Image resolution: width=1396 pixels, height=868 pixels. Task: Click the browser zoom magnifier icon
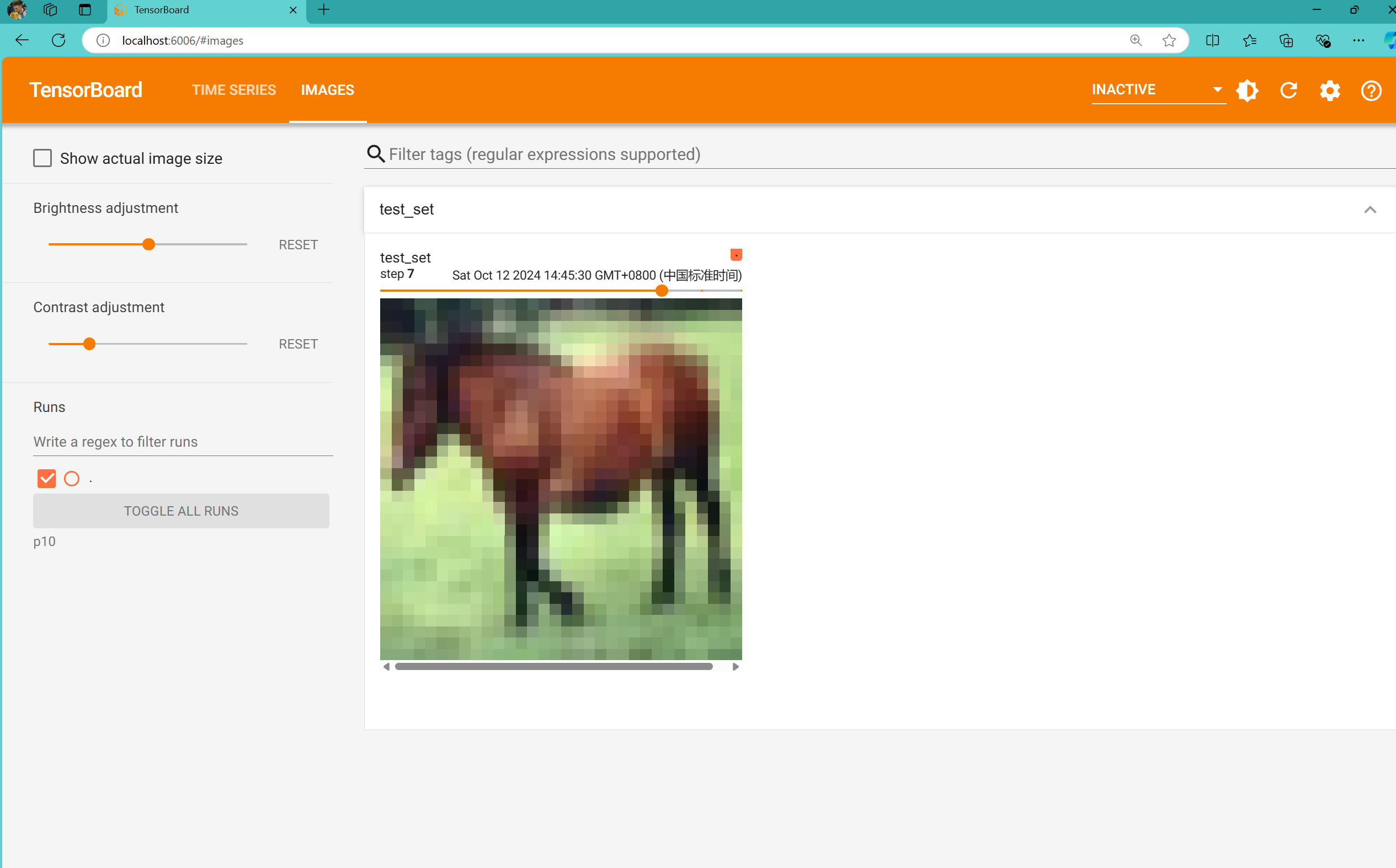tap(1136, 40)
